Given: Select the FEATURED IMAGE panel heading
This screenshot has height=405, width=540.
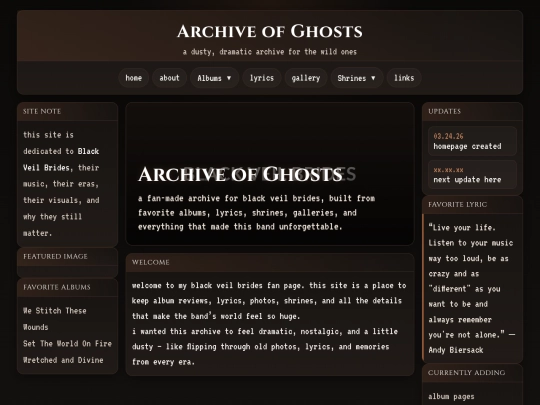Looking at the screenshot, I should (x=55, y=256).
